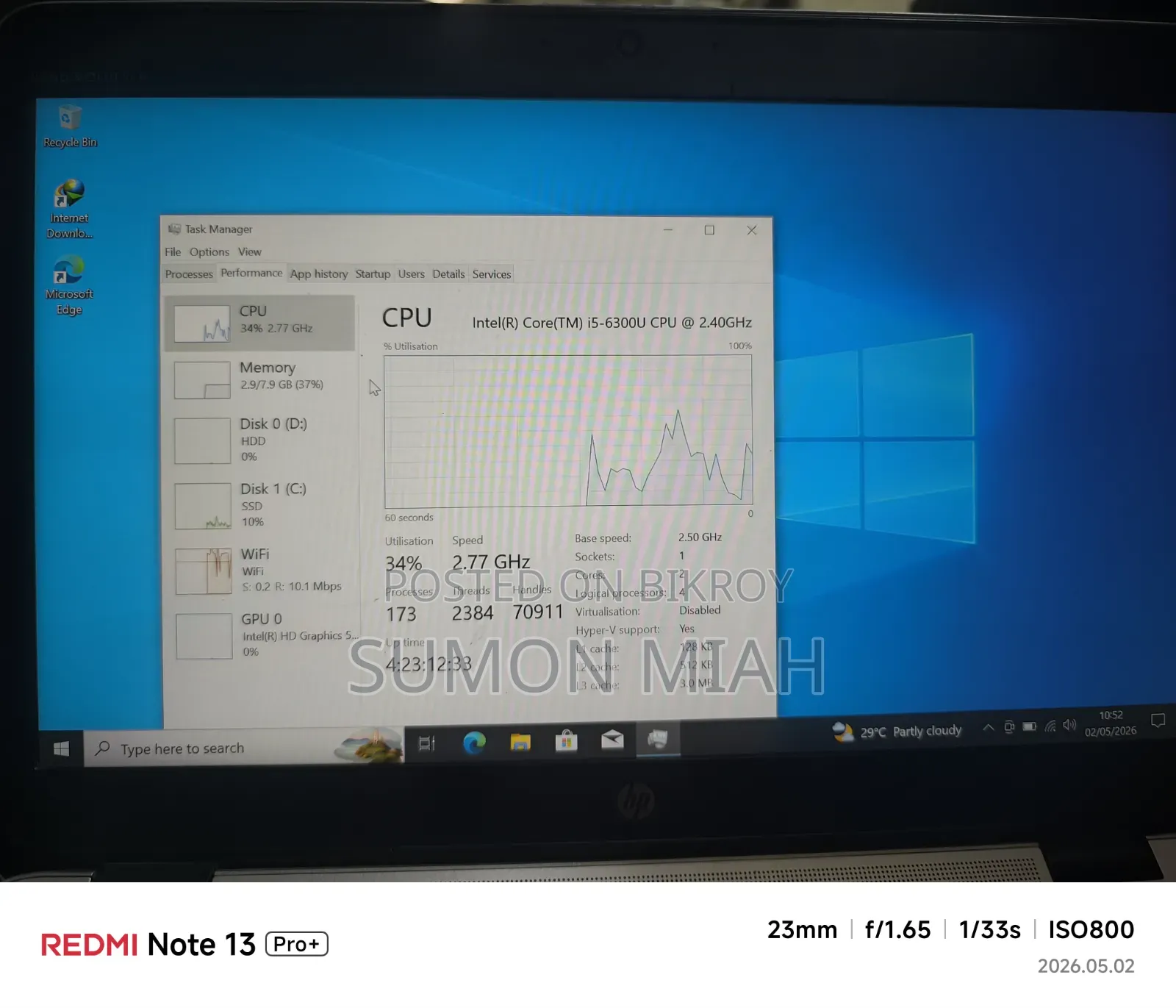Click the 70911 handles value

pos(538,612)
